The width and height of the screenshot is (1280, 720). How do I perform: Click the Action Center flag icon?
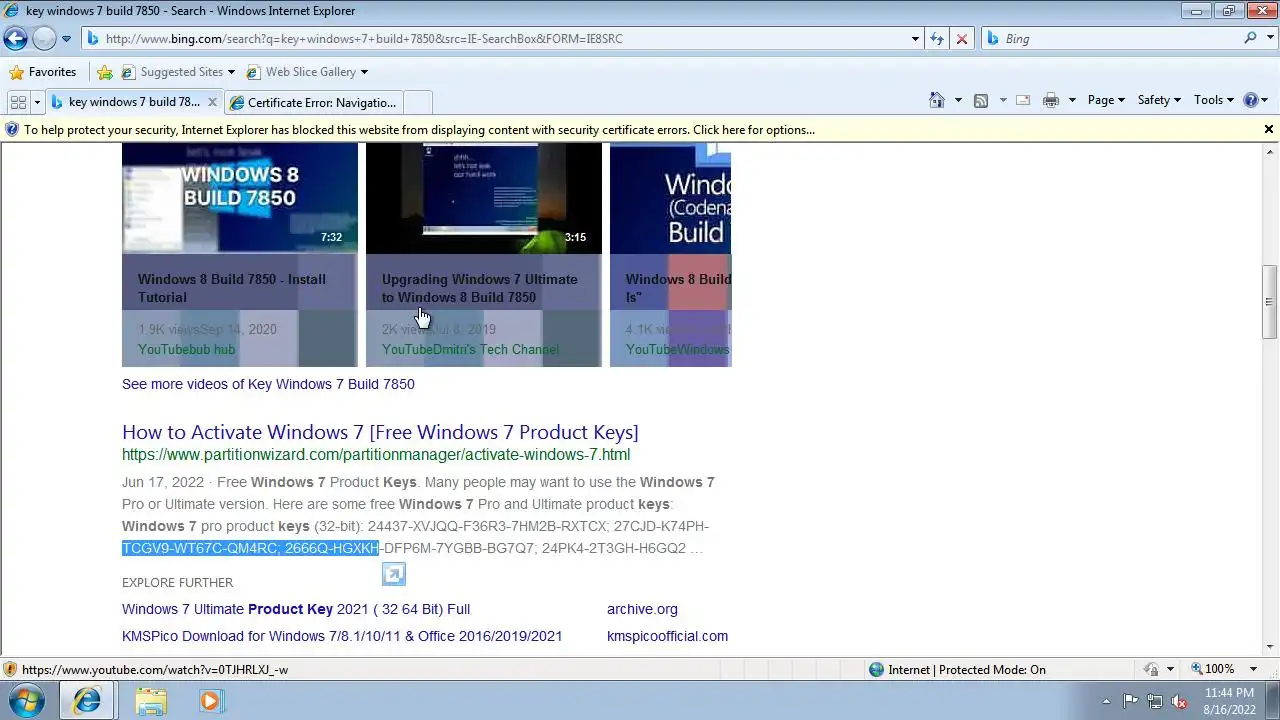click(x=1130, y=701)
